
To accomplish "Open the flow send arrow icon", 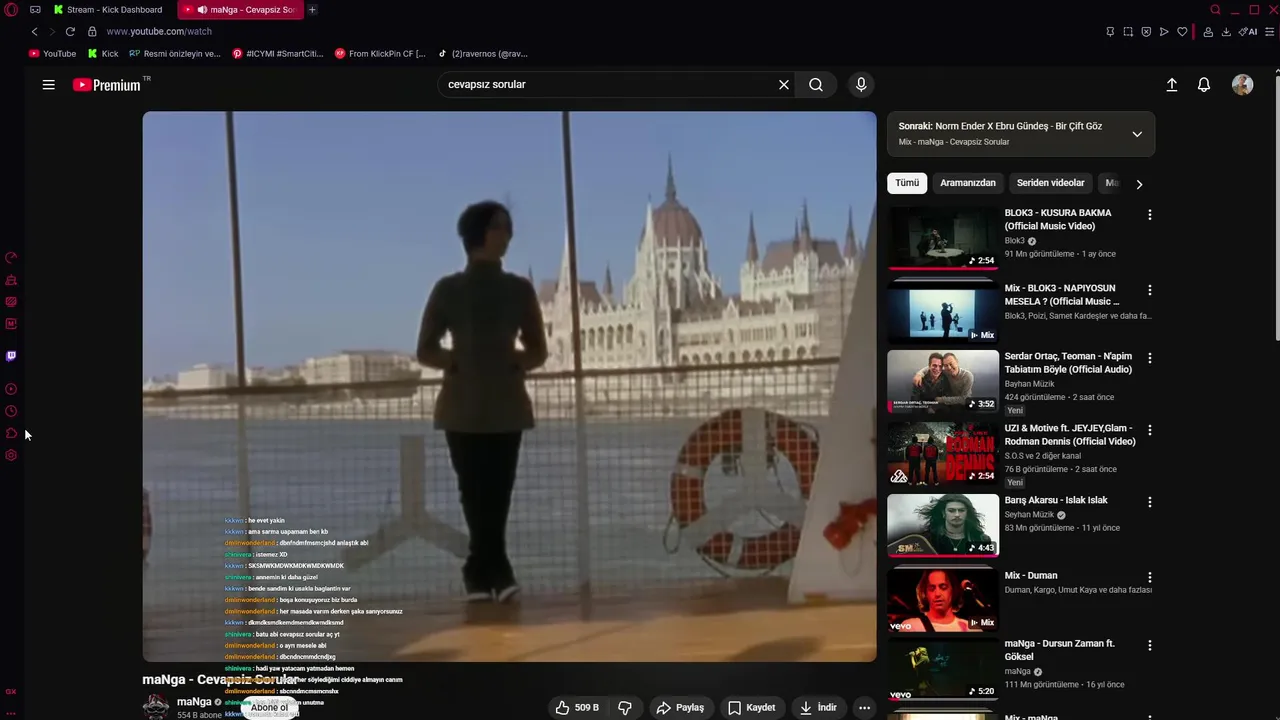I will pyautogui.click(x=1164, y=31).
